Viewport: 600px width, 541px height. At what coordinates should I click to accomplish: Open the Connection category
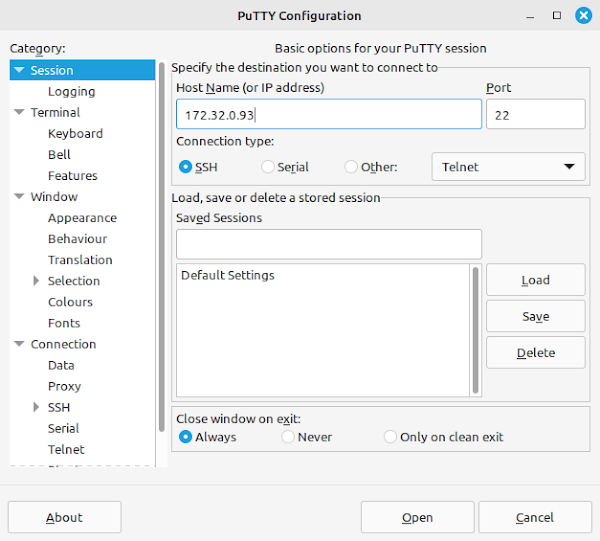pyautogui.click(x=63, y=344)
